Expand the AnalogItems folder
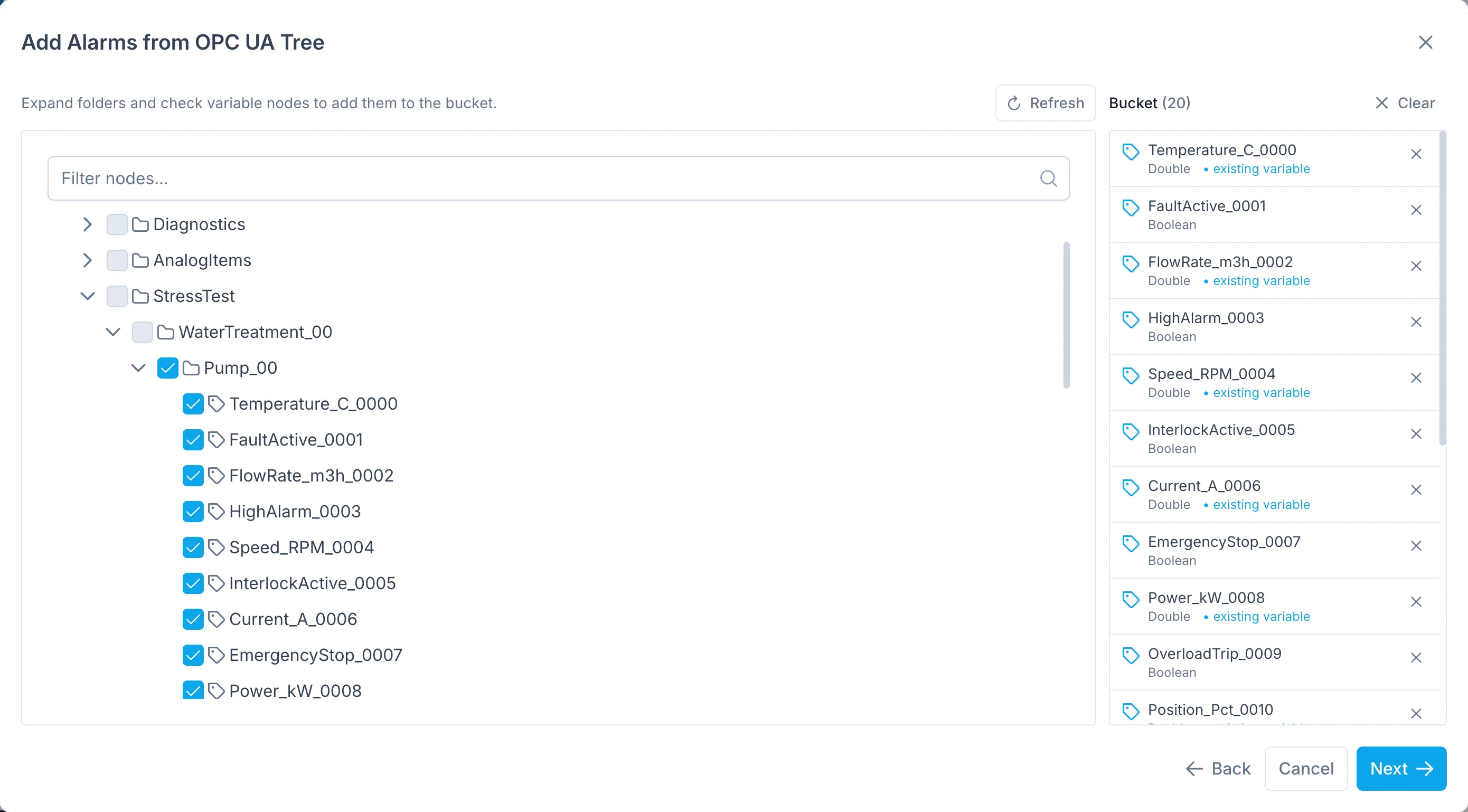This screenshot has width=1468, height=812. (87, 260)
